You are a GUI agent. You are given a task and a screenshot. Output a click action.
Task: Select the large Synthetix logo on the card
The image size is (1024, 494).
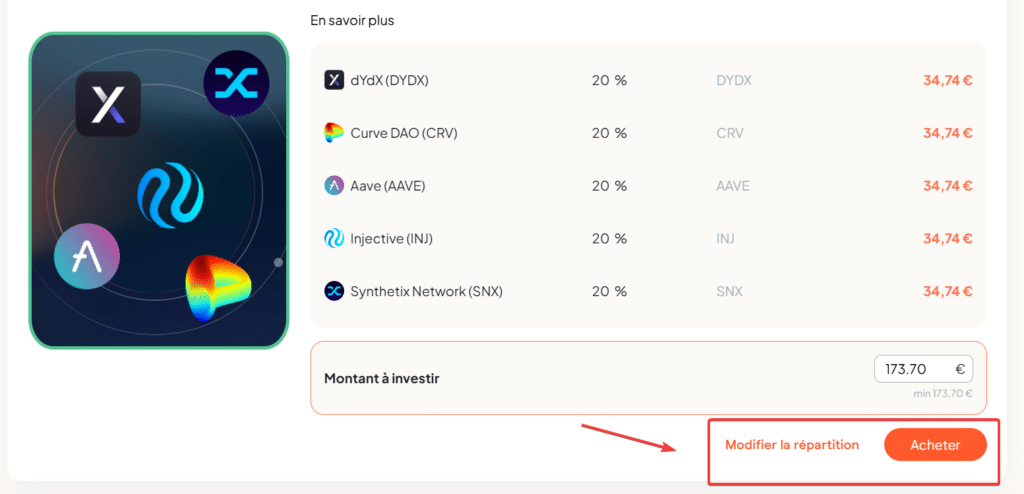(236, 84)
